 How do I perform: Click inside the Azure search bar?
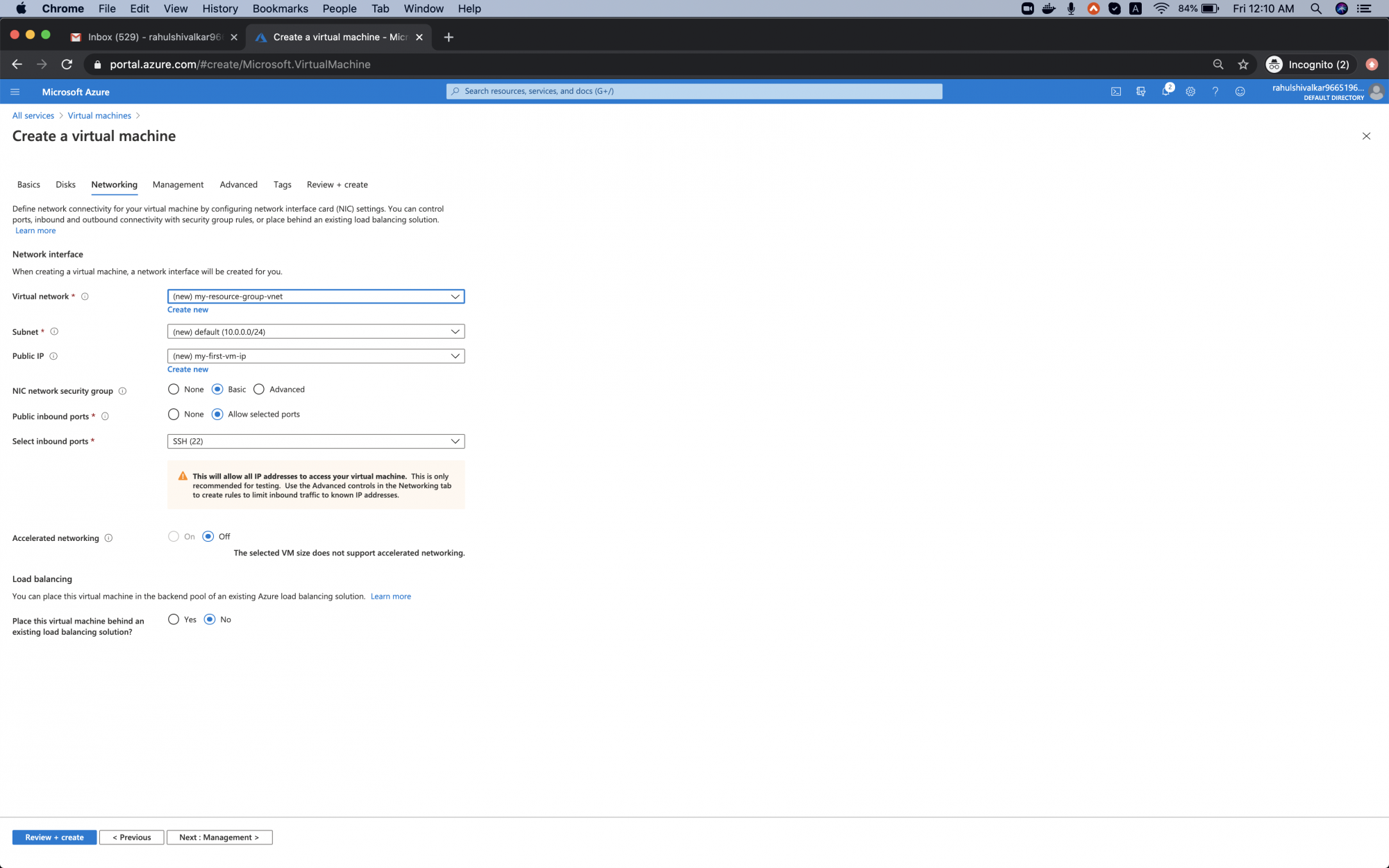coord(694,91)
